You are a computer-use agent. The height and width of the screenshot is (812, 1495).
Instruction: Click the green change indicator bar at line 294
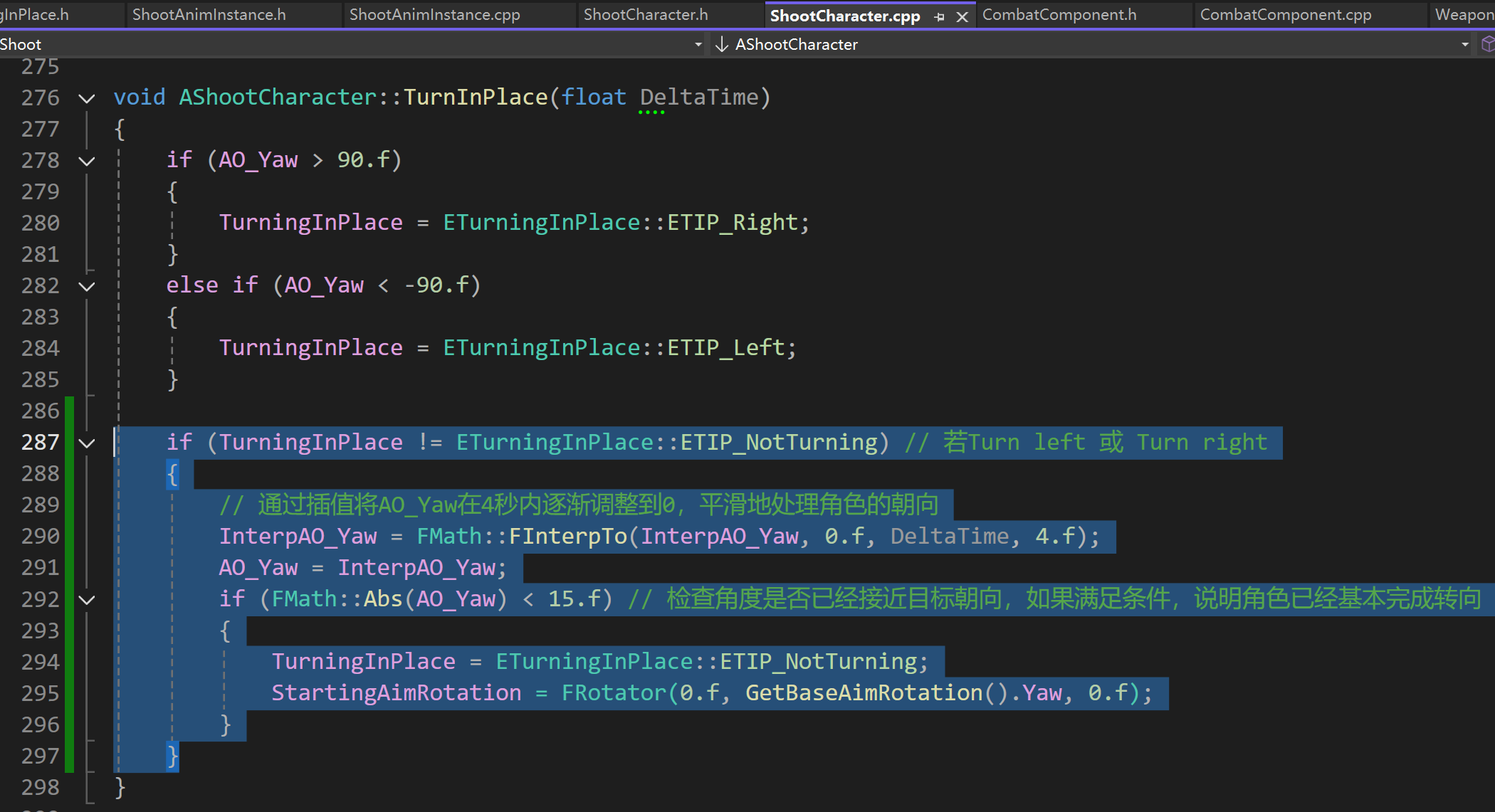(x=69, y=662)
